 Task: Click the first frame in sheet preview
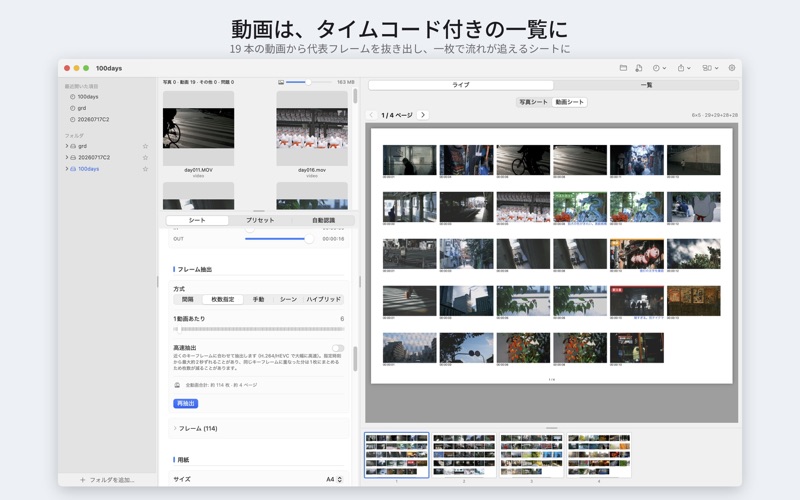pyautogui.click(x=410, y=160)
